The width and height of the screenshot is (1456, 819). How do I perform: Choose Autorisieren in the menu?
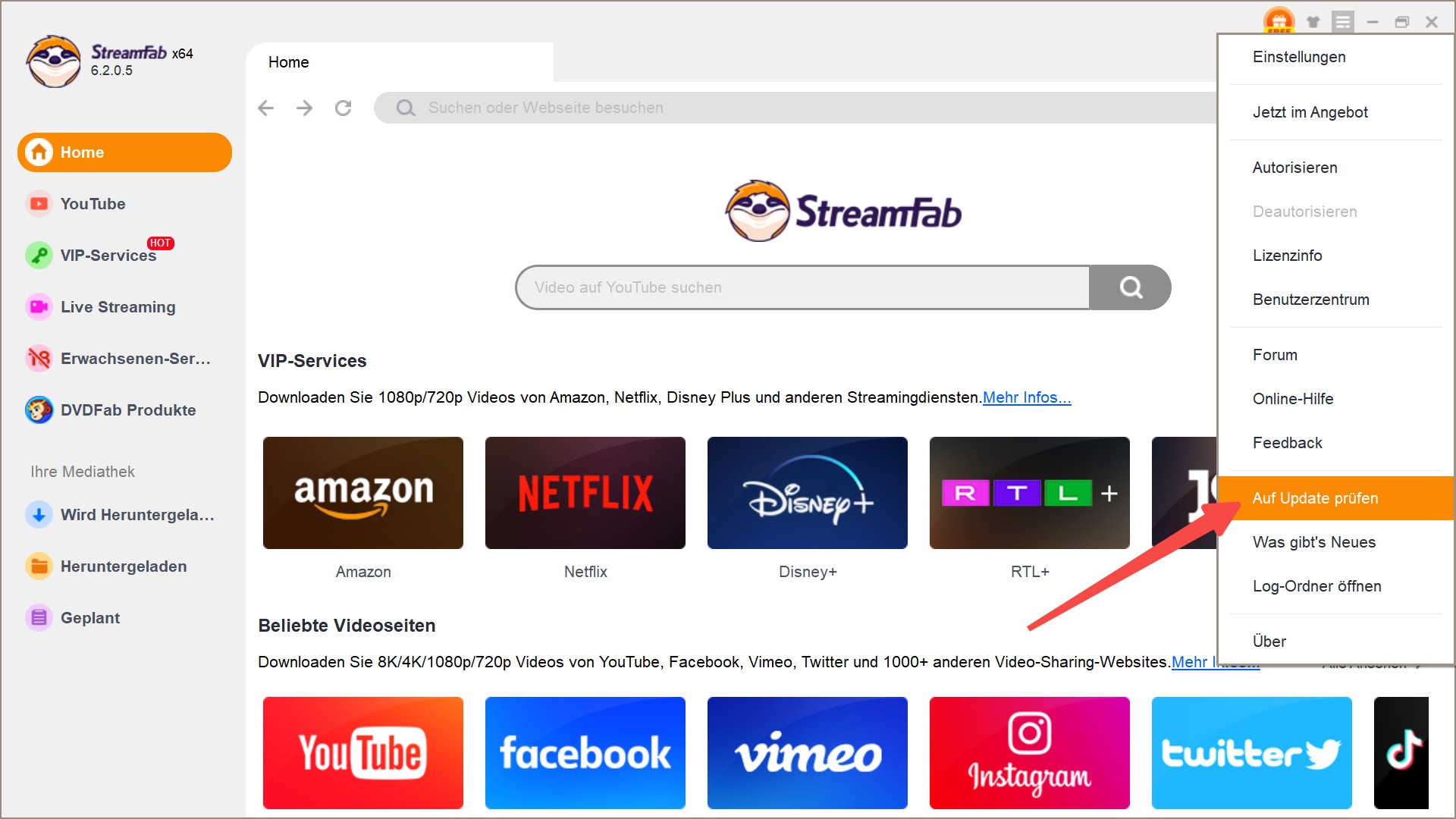tap(1336, 168)
